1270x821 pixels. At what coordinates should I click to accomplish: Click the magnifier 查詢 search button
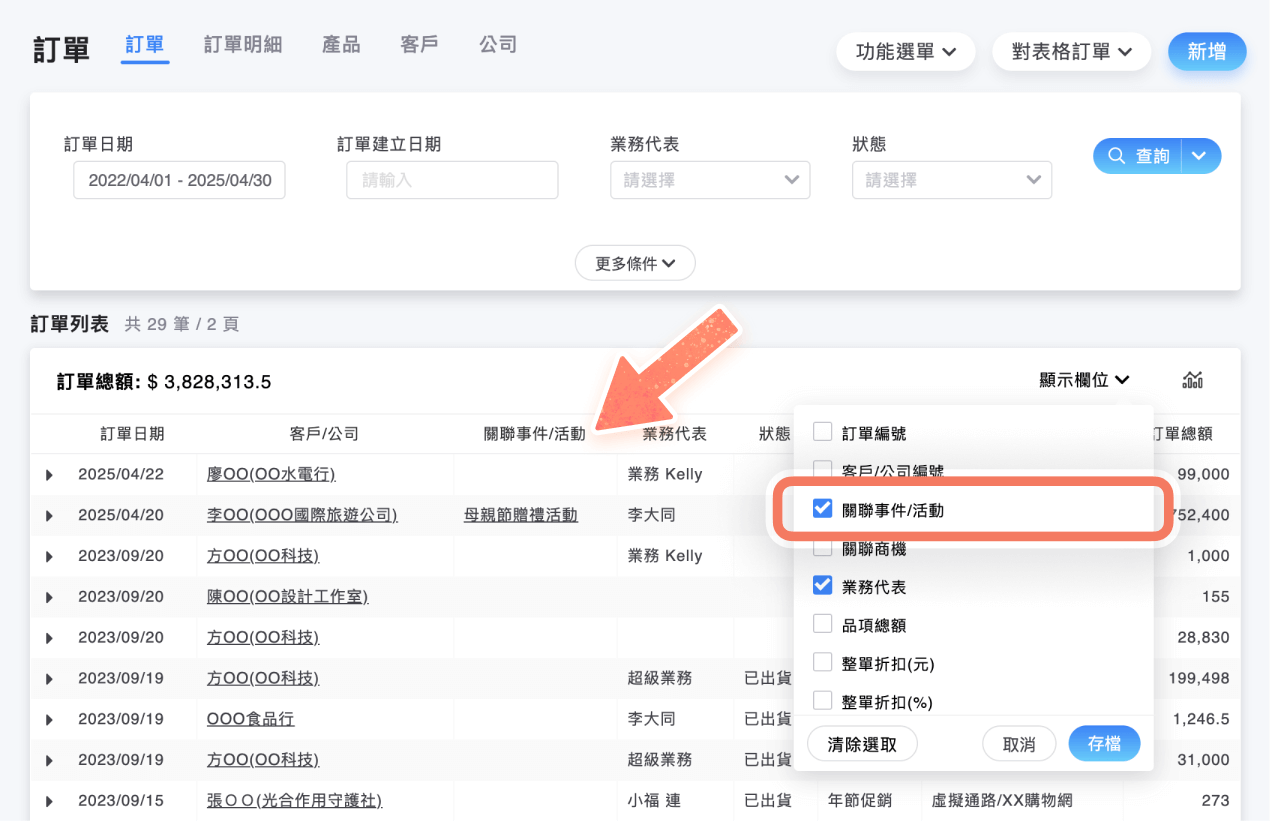tap(1139, 156)
